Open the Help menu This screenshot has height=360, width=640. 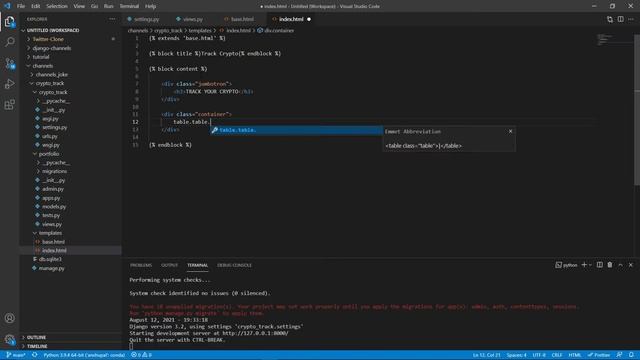pyautogui.click(x=150, y=6)
